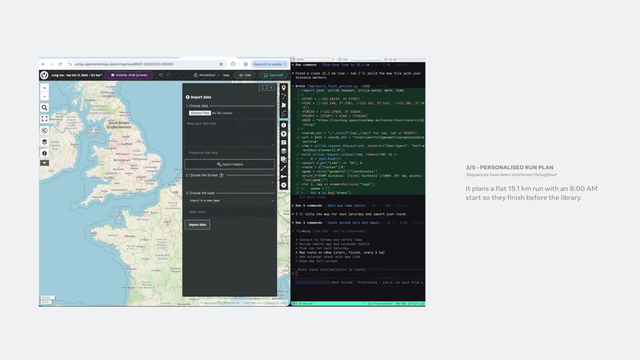Click the Layer name input field
Image resolution: width=640 pixels, height=360 pixels.
pos(230,212)
